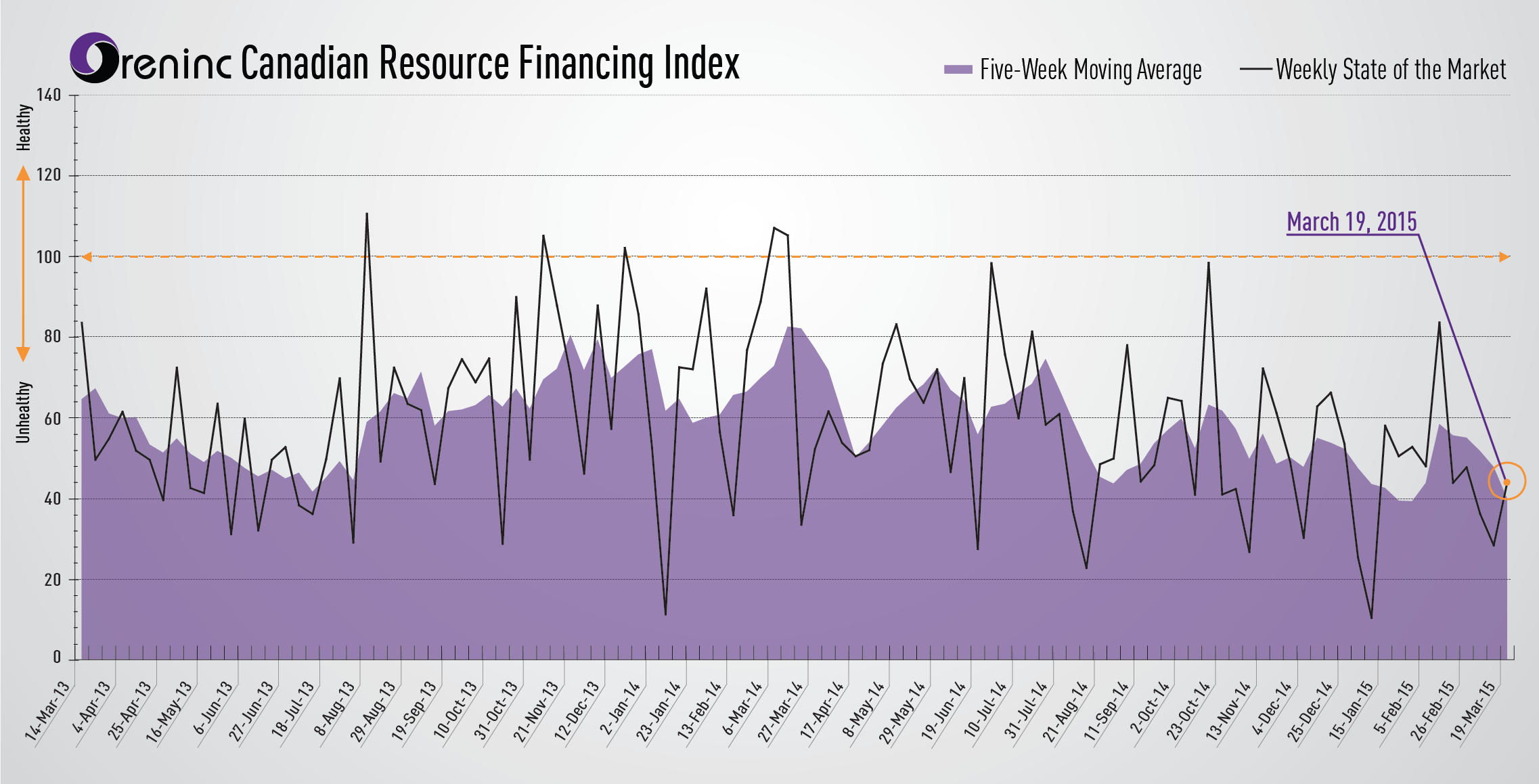
Task: Click the '26-Feb-15' date label
Action: 1433,710
